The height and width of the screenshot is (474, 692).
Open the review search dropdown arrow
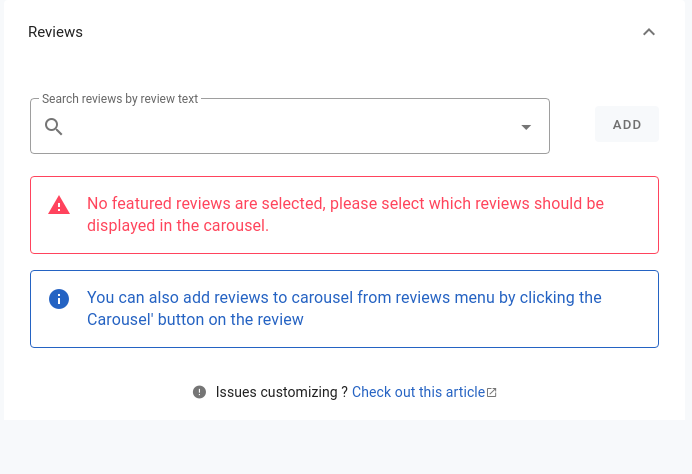tap(526, 127)
